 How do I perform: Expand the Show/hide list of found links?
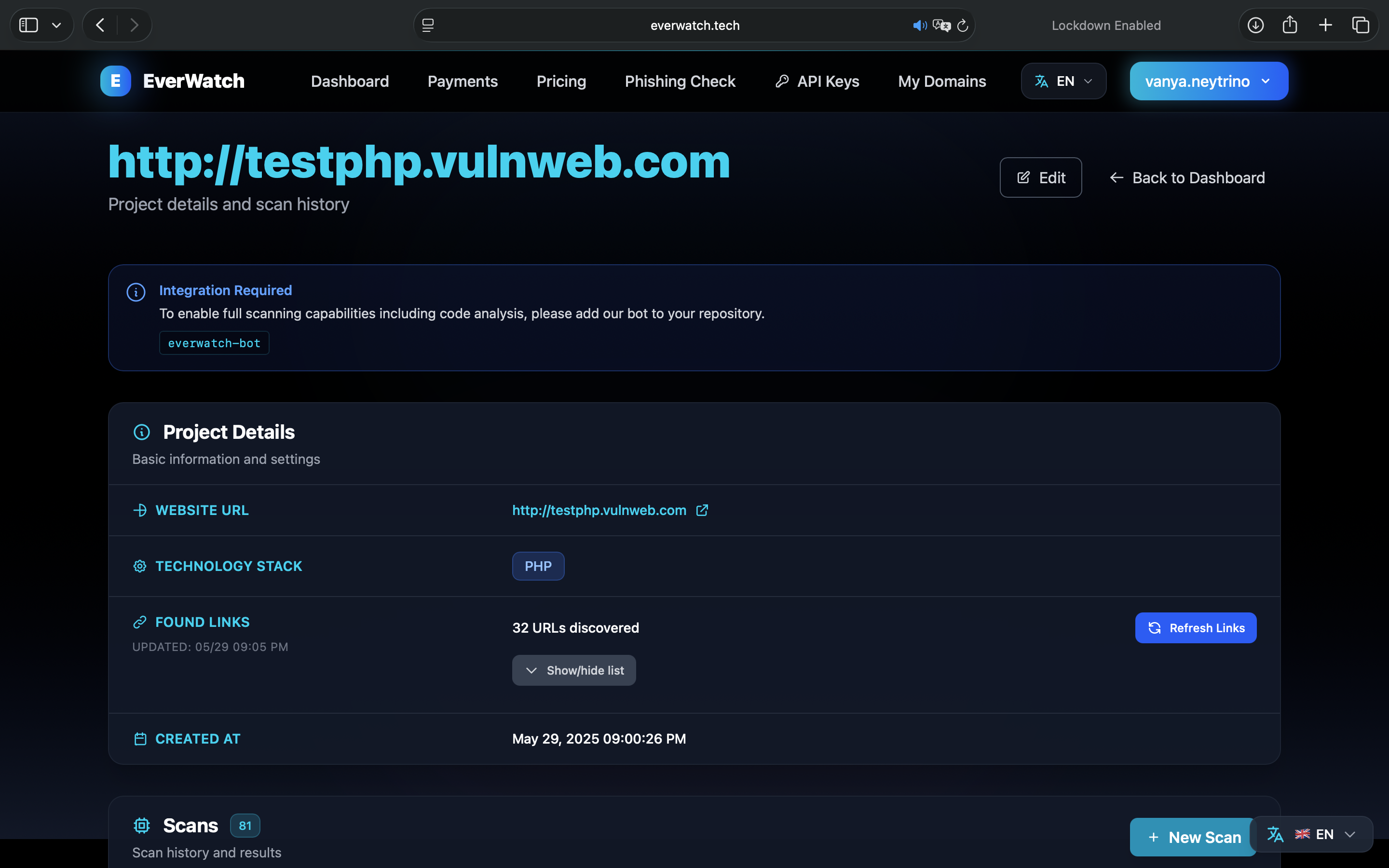click(x=573, y=670)
